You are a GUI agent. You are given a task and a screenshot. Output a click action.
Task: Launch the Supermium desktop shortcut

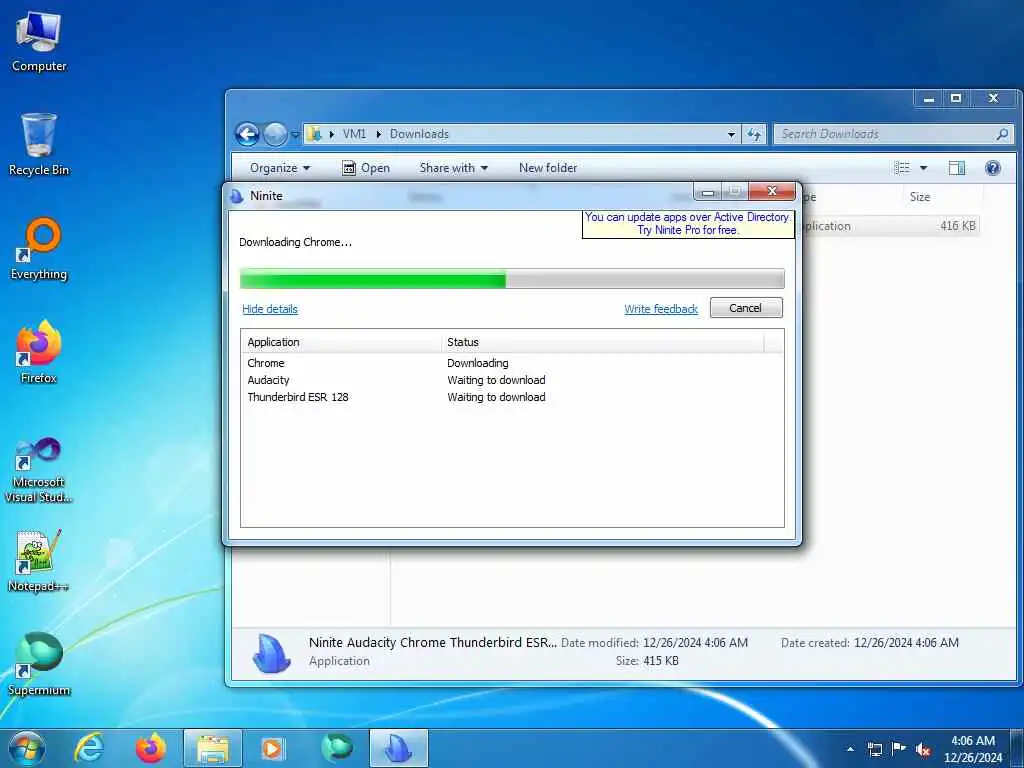tap(39, 664)
